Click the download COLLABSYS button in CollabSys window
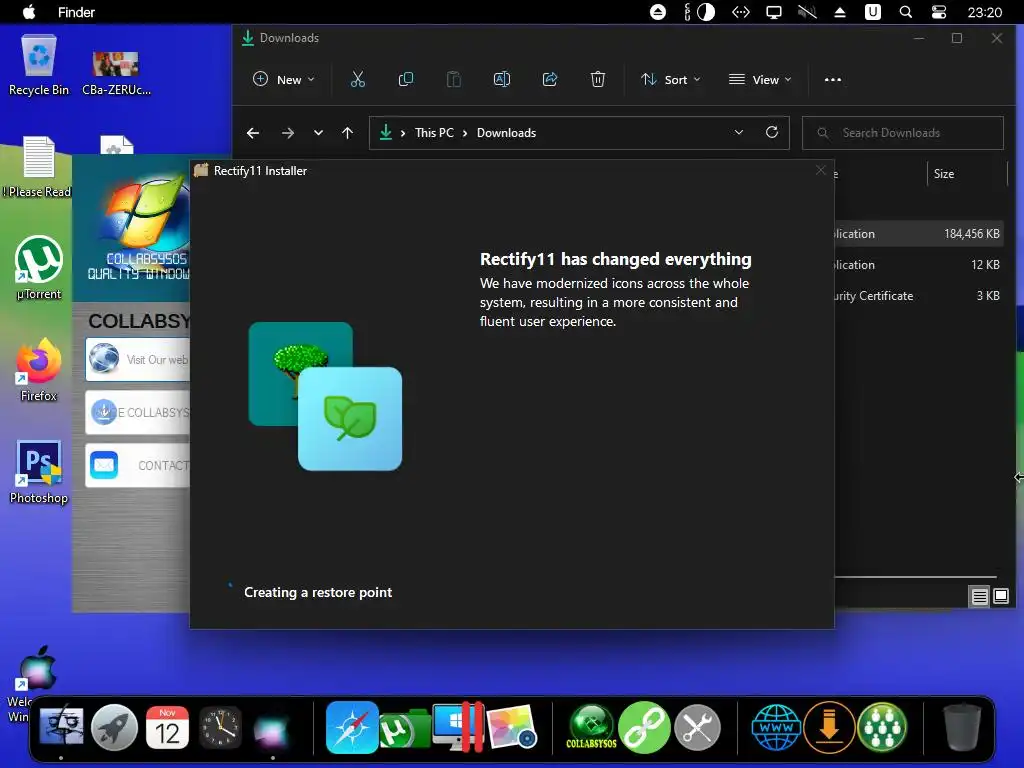 pos(138,413)
